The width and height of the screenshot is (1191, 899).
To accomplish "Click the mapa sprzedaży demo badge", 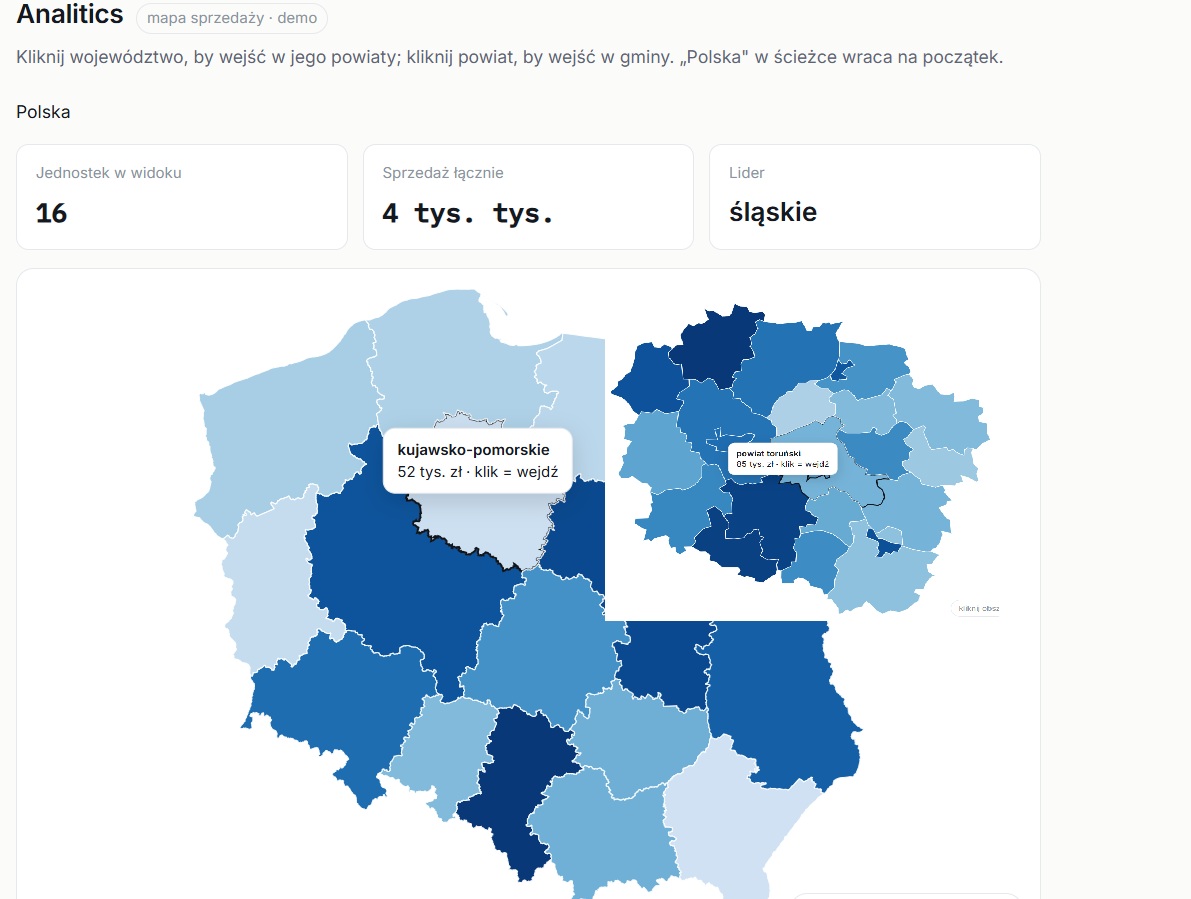I will coord(232,18).
